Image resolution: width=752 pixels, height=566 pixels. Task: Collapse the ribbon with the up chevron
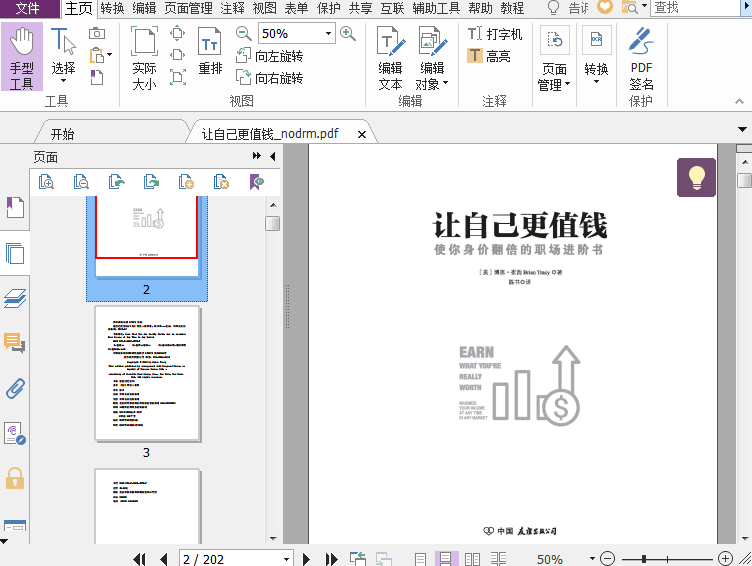click(739, 101)
